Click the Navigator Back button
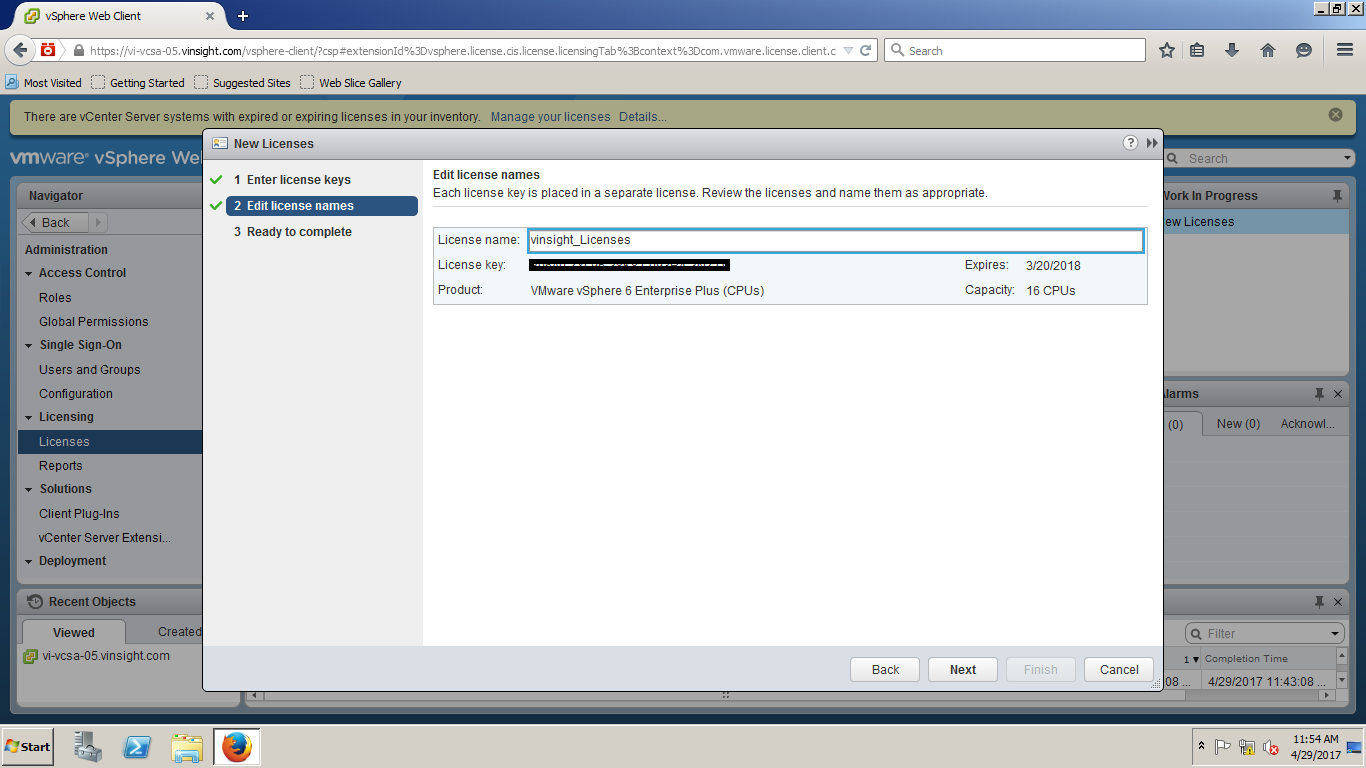The height and width of the screenshot is (768, 1366). click(56, 222)
